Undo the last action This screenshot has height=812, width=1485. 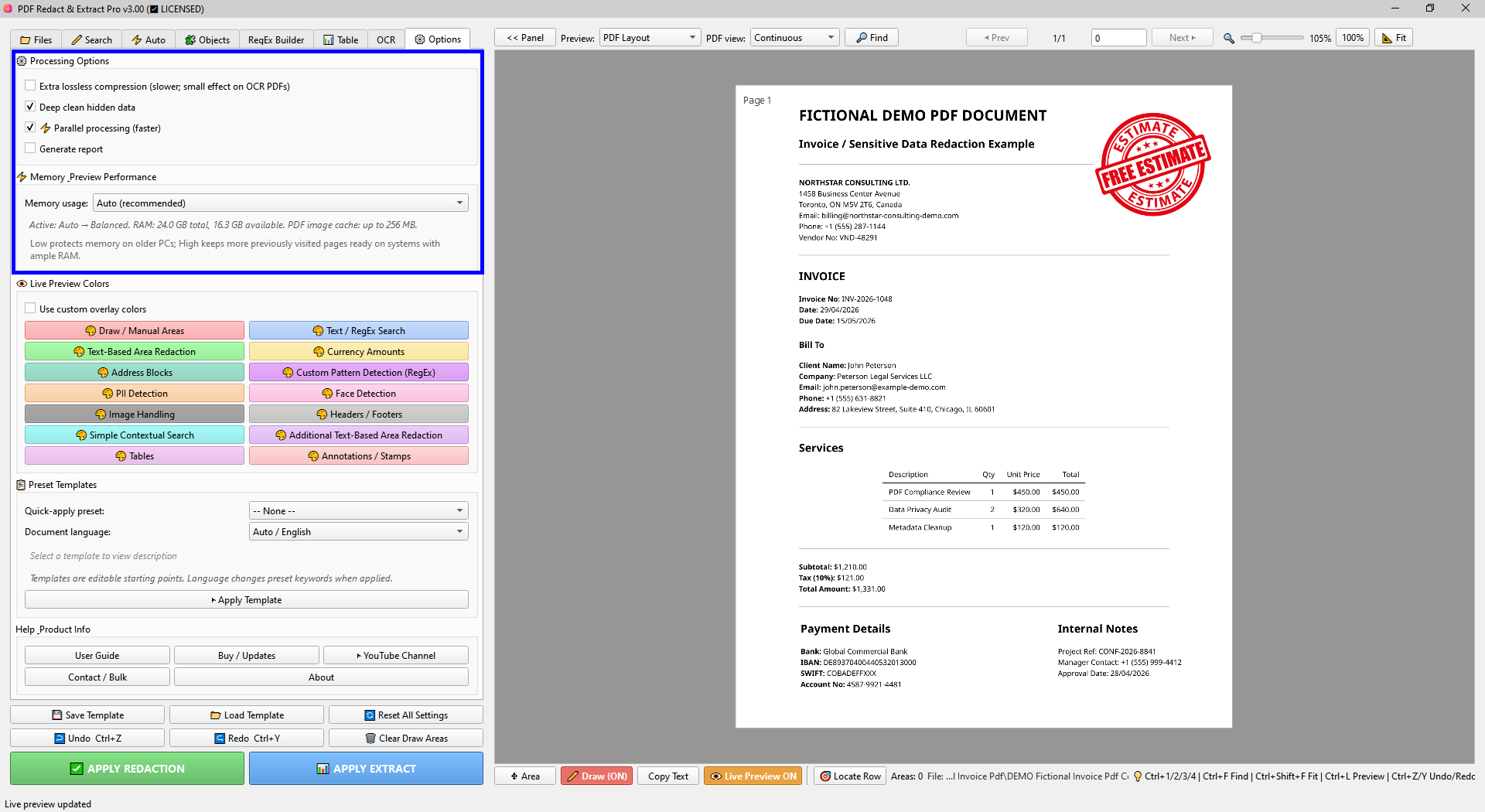click(87, 738)
